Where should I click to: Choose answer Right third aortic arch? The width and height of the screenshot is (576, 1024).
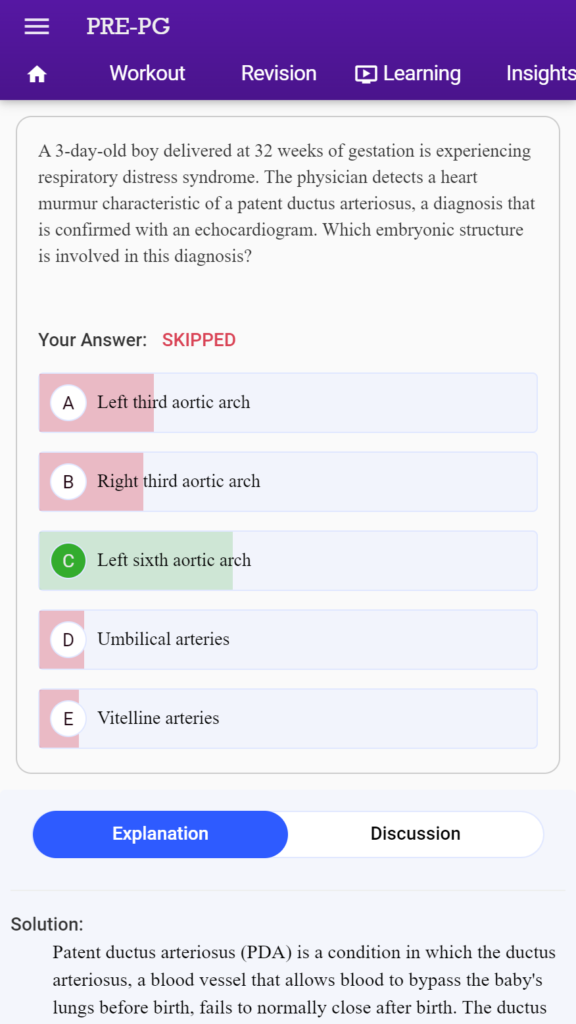[x=288, y=482]
